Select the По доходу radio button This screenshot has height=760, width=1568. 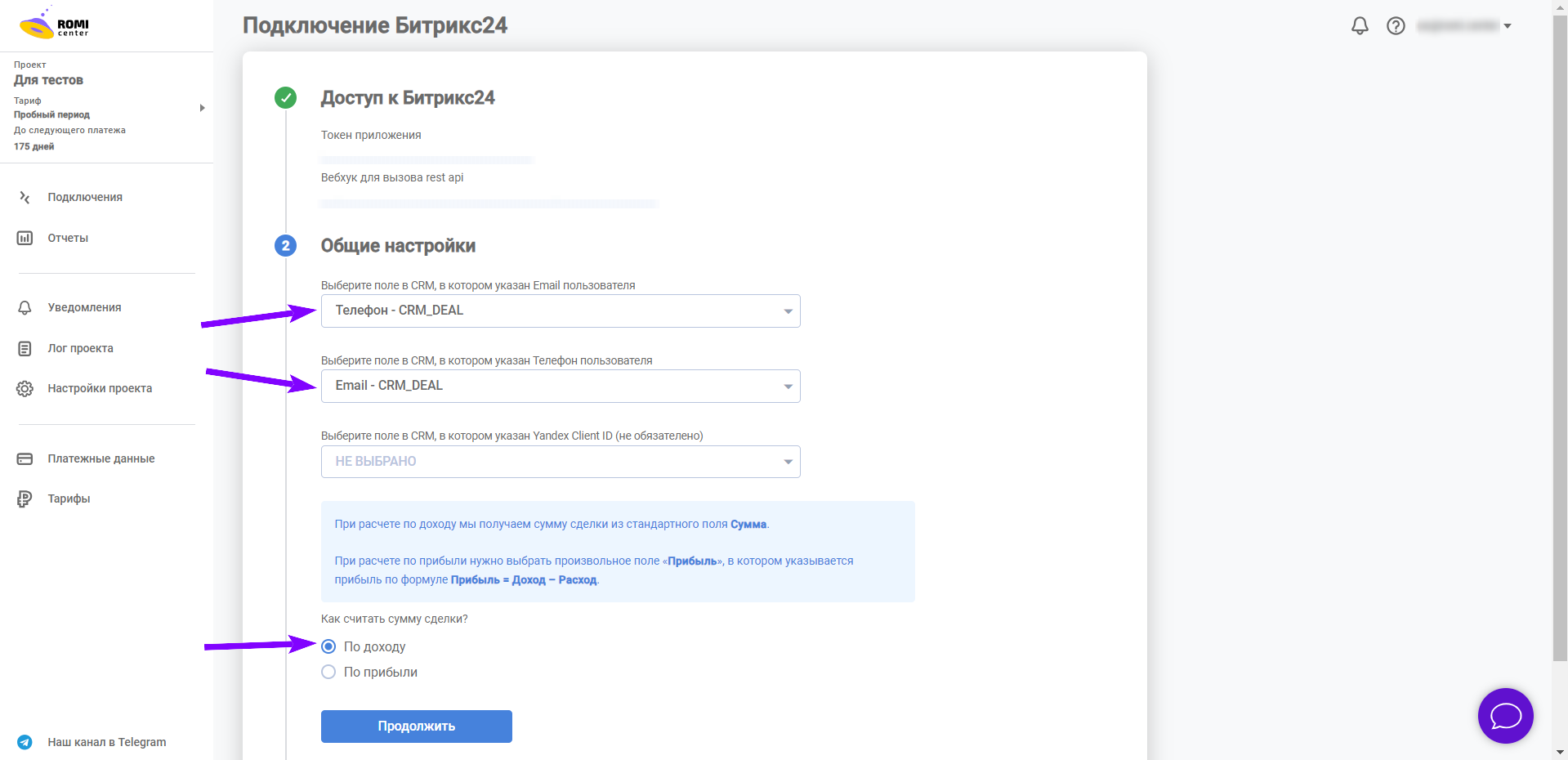coord(328,646)
